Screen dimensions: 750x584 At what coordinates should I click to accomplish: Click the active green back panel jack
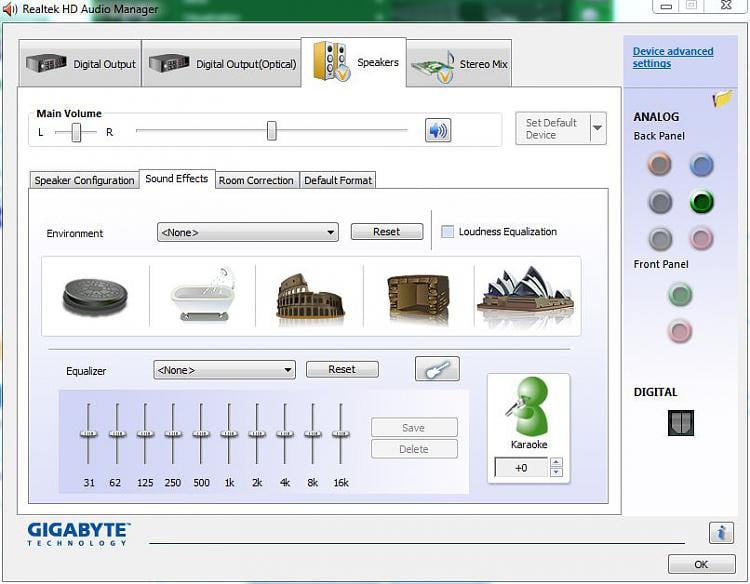[702, 201]
